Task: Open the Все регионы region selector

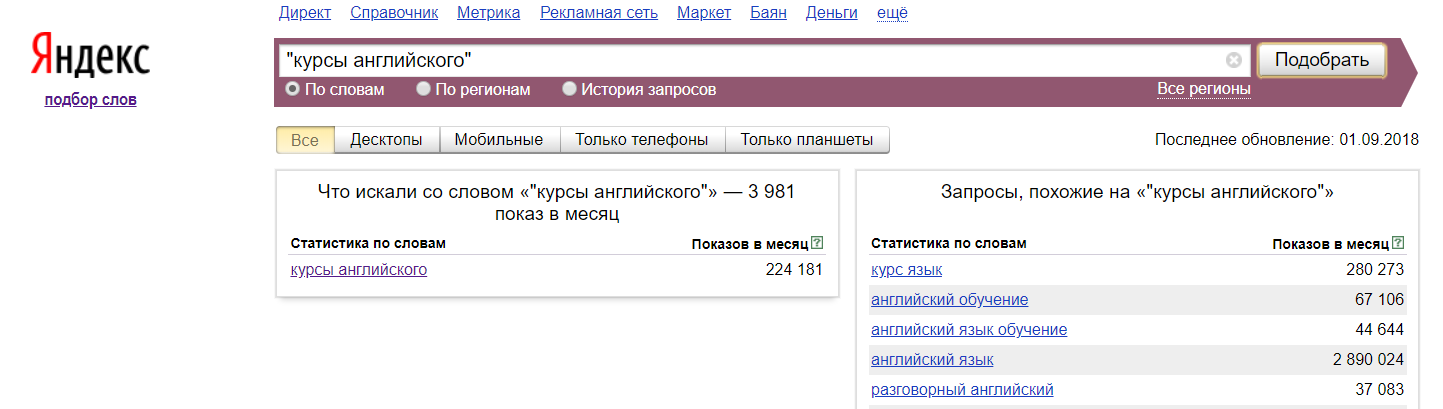Action: coord(1204,89)
